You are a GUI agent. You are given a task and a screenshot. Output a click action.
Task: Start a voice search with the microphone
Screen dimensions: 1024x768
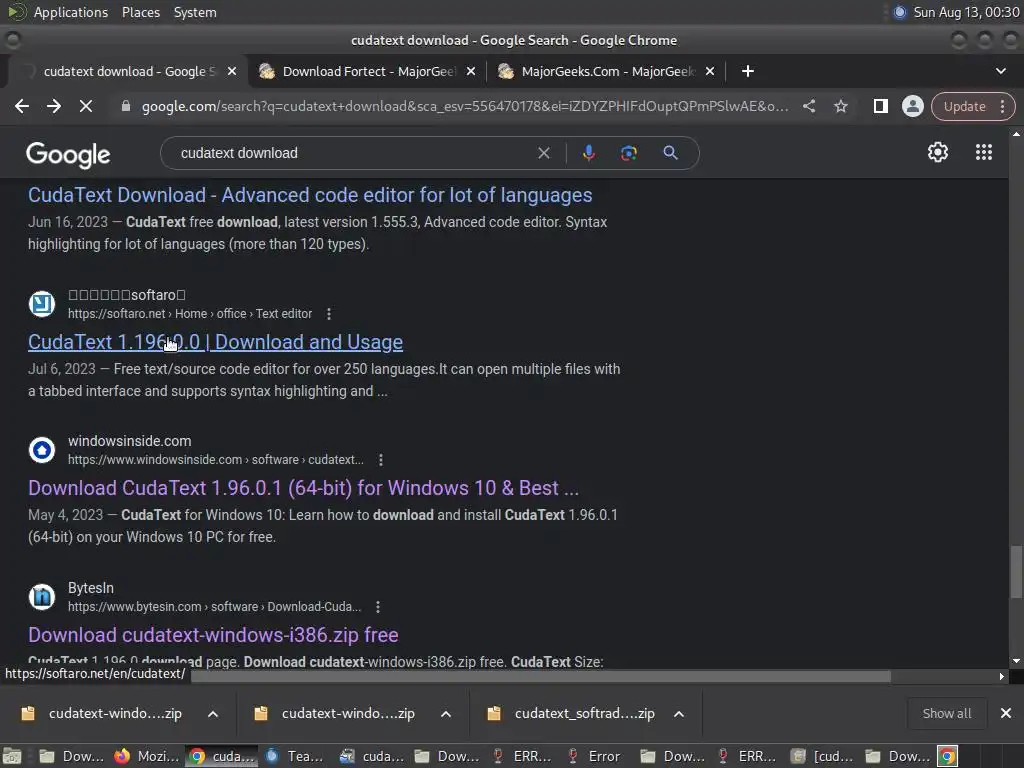tap(588, 153)
